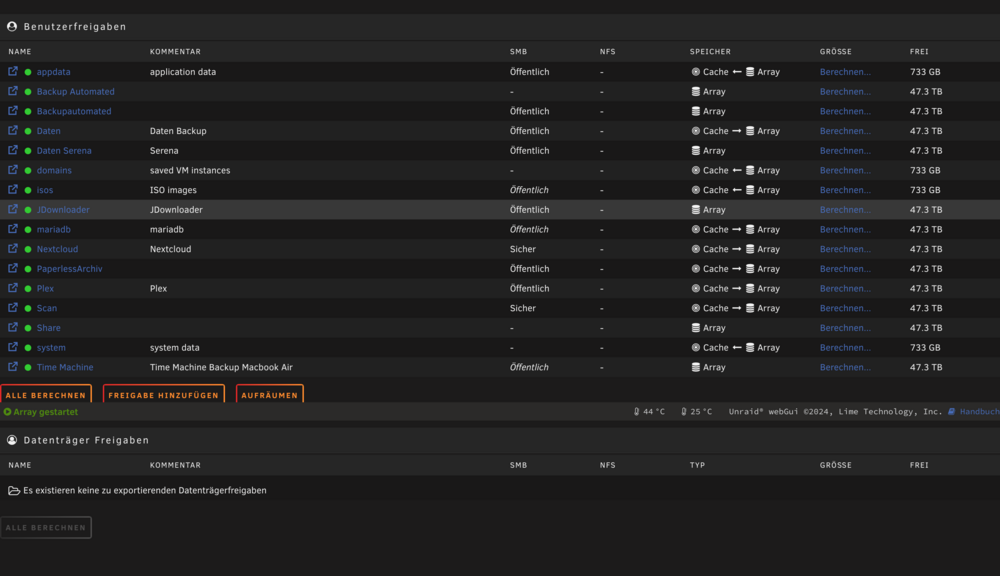The image size is (1000, 576).
Task: Open the Handbuch link in footer
Action: (979, 412)
